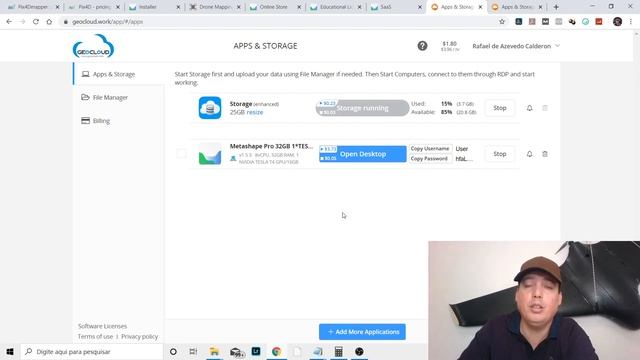Image resolution: width=640 pixels, height=360 pixels.
Task: Open File Explorer from taskbar
Action: pos(214,351)
